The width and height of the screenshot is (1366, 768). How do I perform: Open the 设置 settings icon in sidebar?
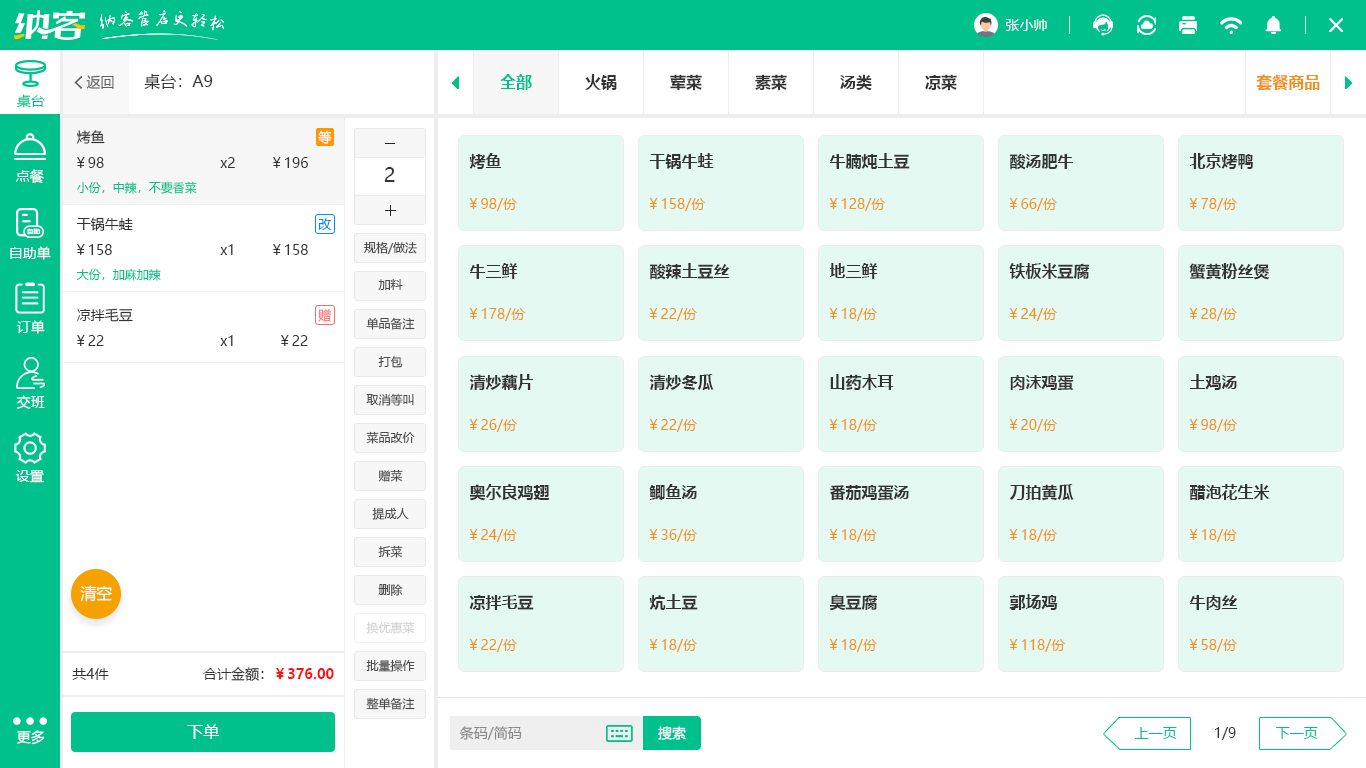click(x=30, y=458)
